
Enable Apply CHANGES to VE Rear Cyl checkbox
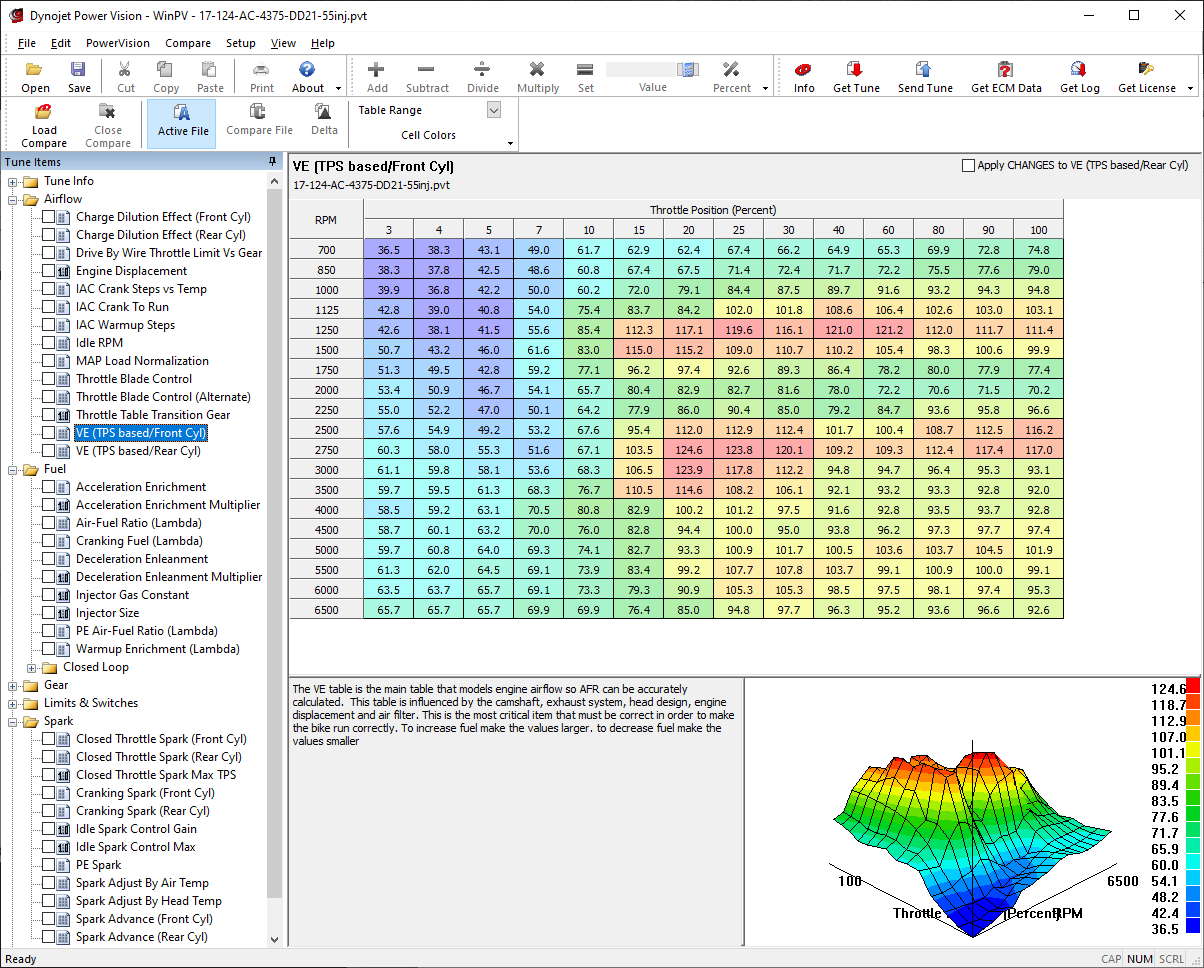tap(968, 166)
